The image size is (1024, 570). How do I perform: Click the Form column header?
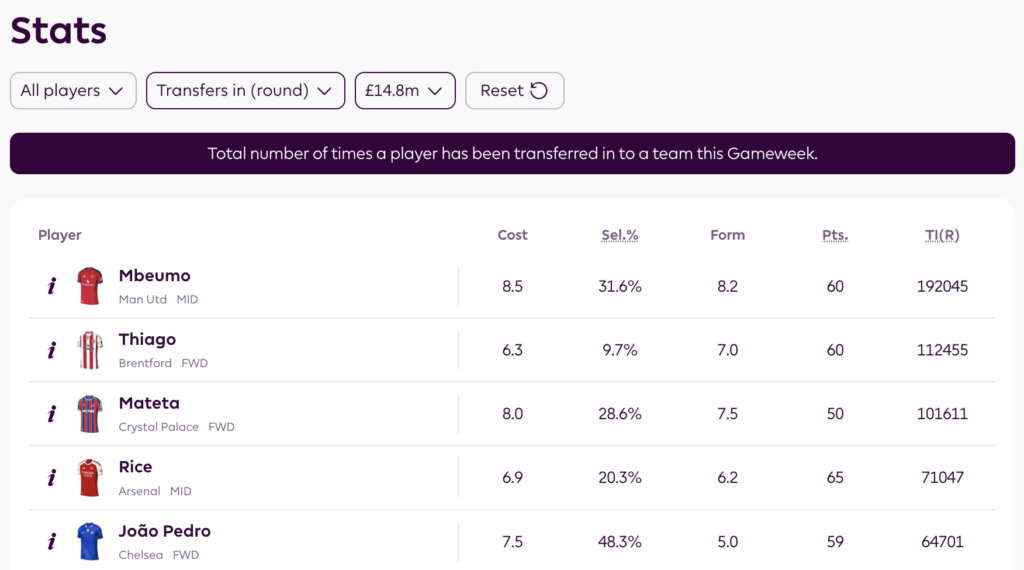[x=728, y=235]
